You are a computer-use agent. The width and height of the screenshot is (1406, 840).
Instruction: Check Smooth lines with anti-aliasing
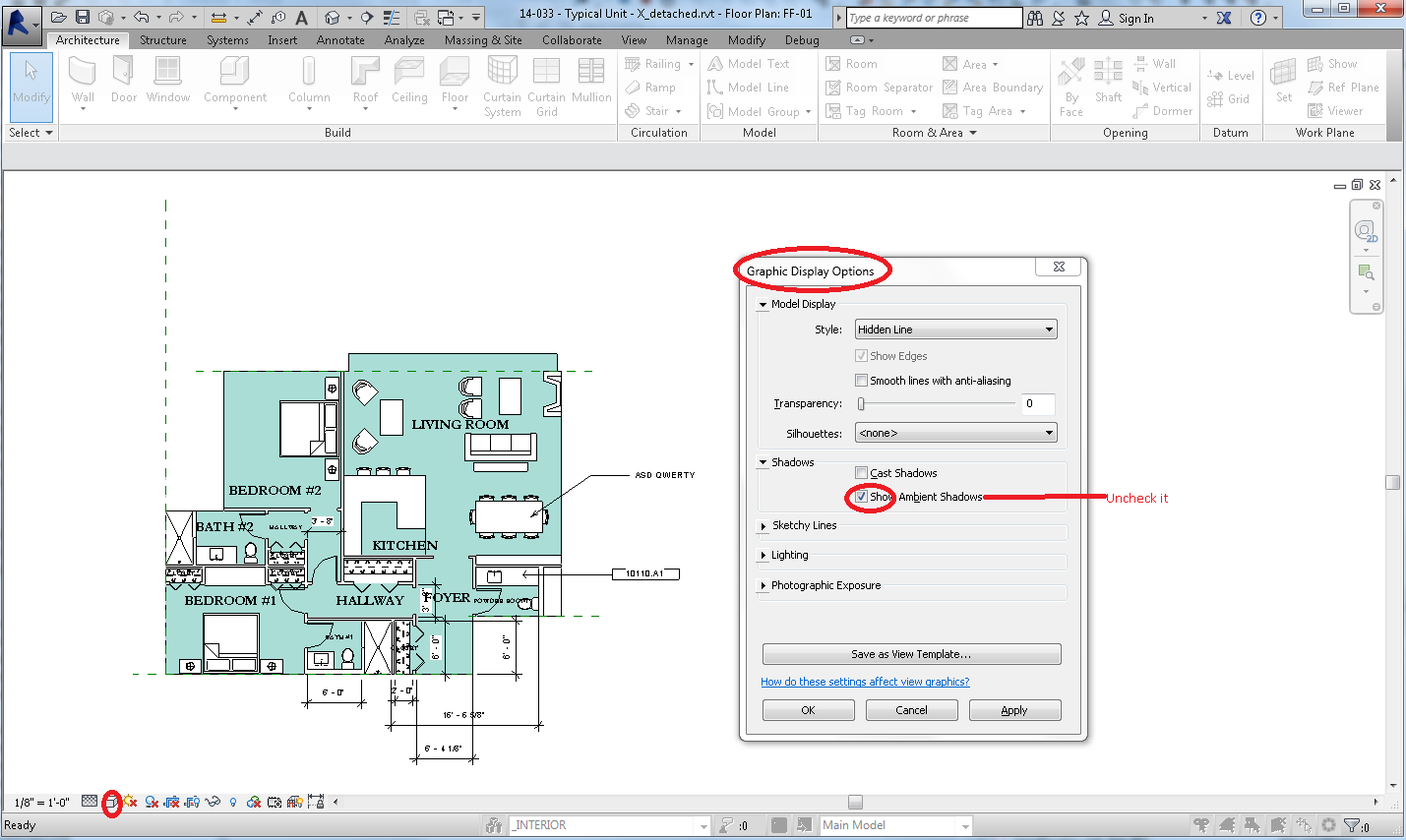pyautogui.click(x=862, y=381)
